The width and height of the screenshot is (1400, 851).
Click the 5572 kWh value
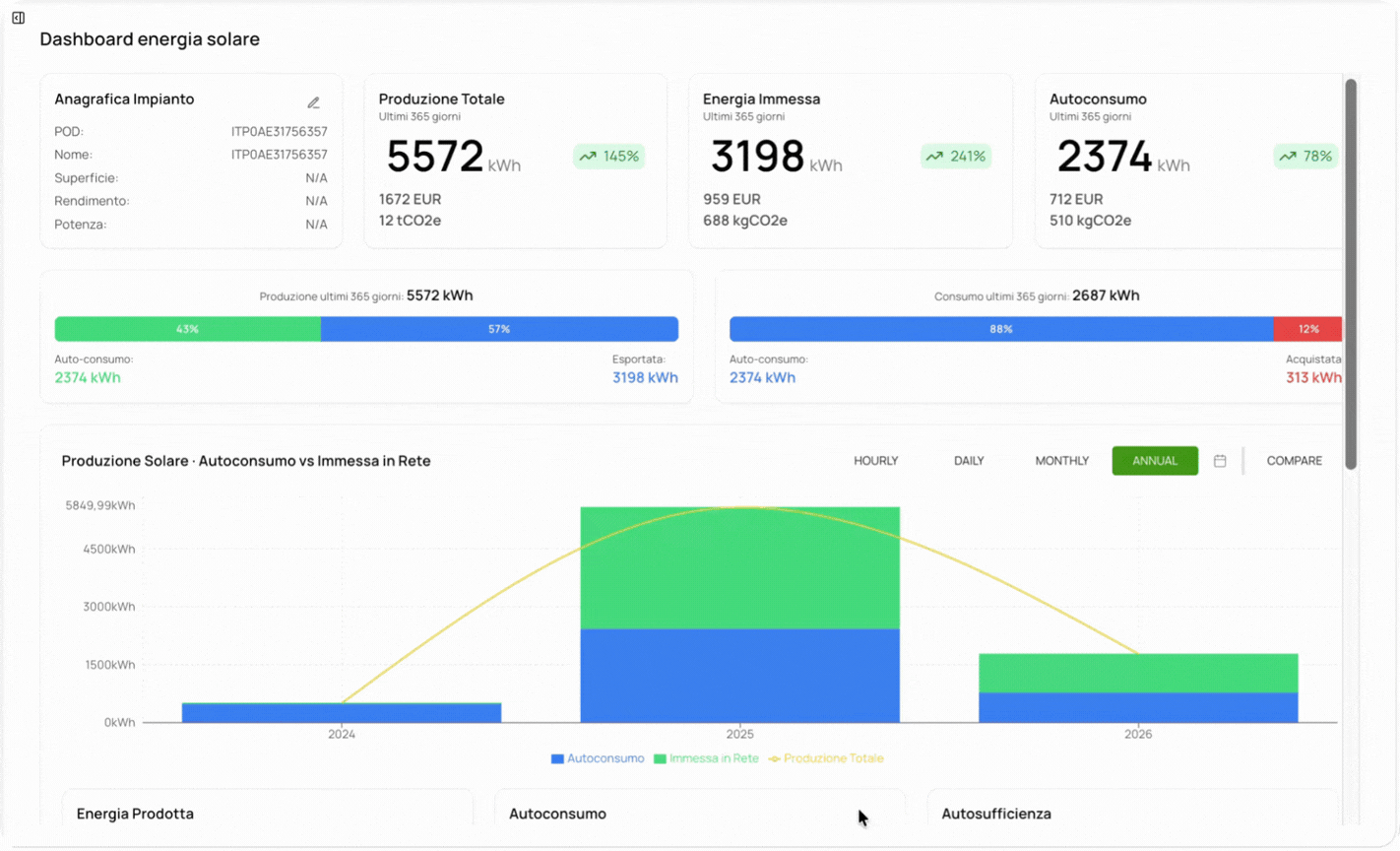453,157
